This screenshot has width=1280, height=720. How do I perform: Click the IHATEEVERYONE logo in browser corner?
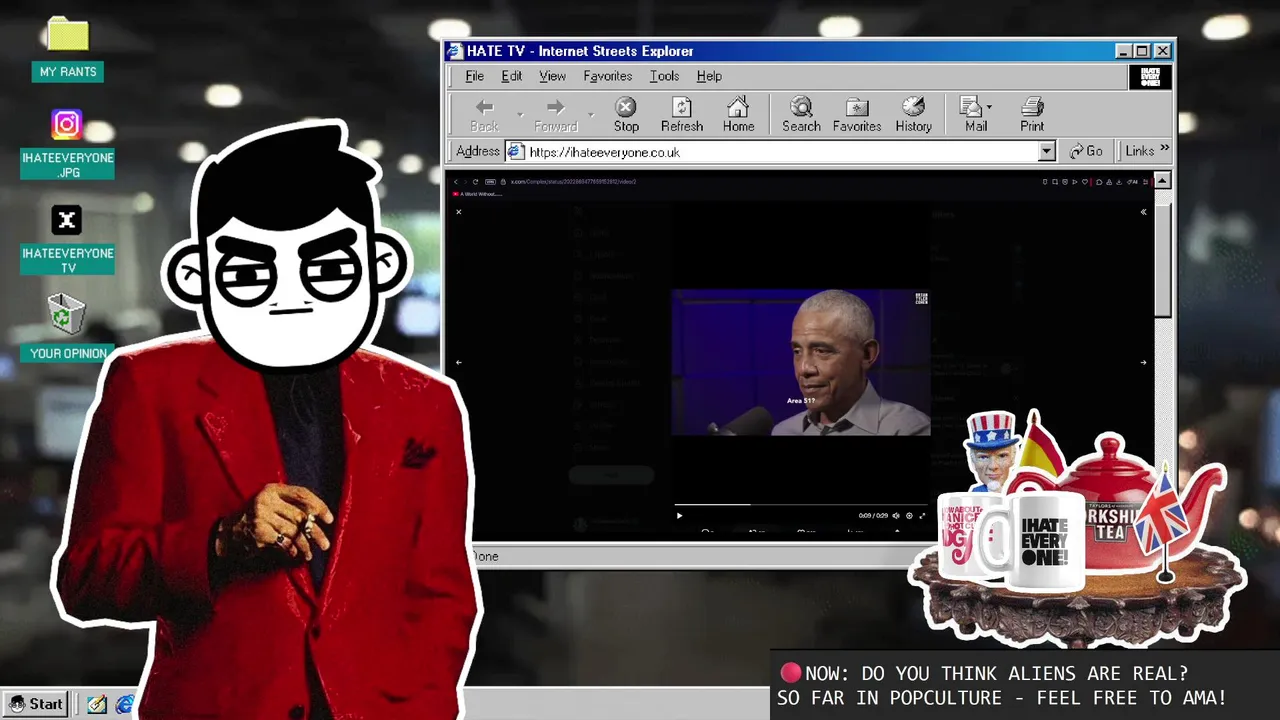click(1149, 77)
